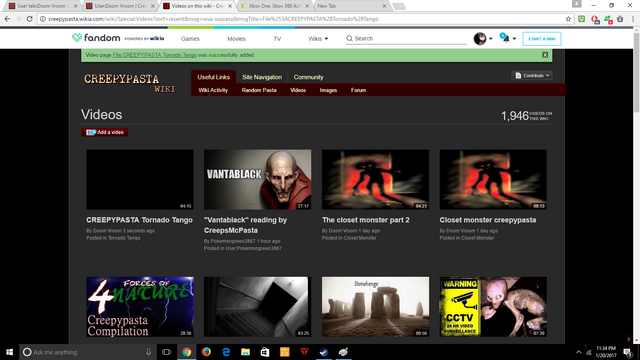Screen dimensions: 640x360
Task: Play The closet monster part 2 thumbnail
Action: (375, 180)
